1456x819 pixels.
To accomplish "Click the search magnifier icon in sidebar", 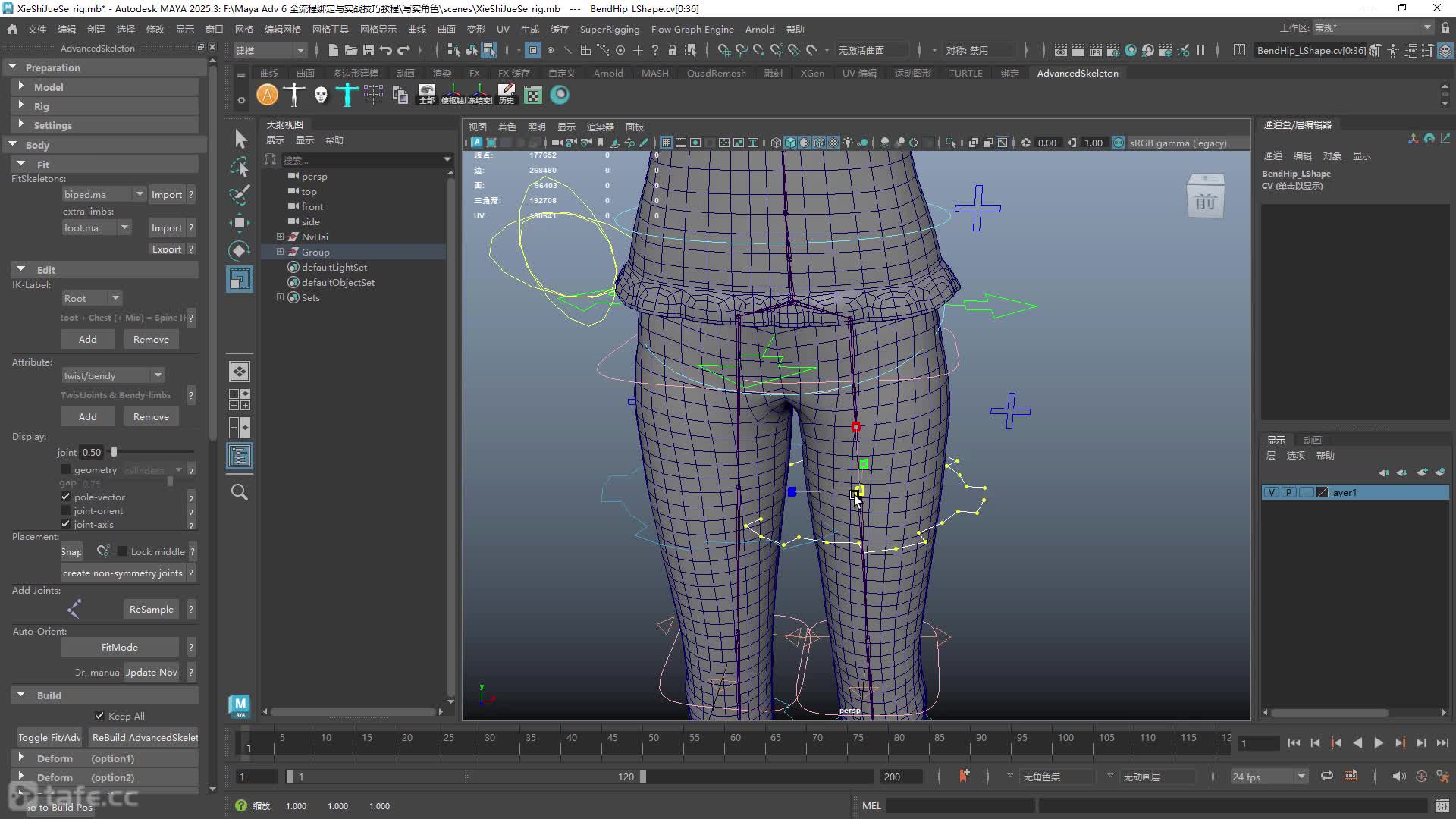I will pos(240,493).
